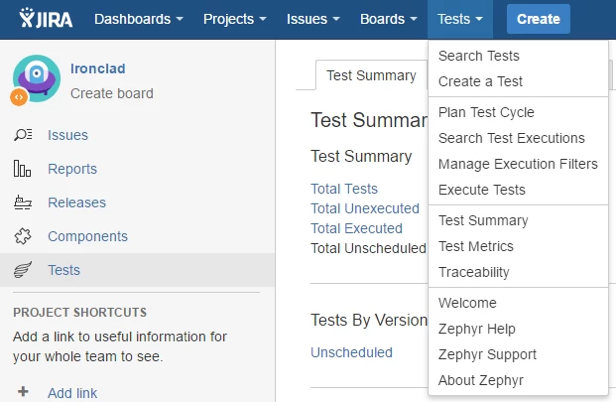Click the plus icon beside Add link
This screenshot has height=402, width=616.
(x=23, y=393)
